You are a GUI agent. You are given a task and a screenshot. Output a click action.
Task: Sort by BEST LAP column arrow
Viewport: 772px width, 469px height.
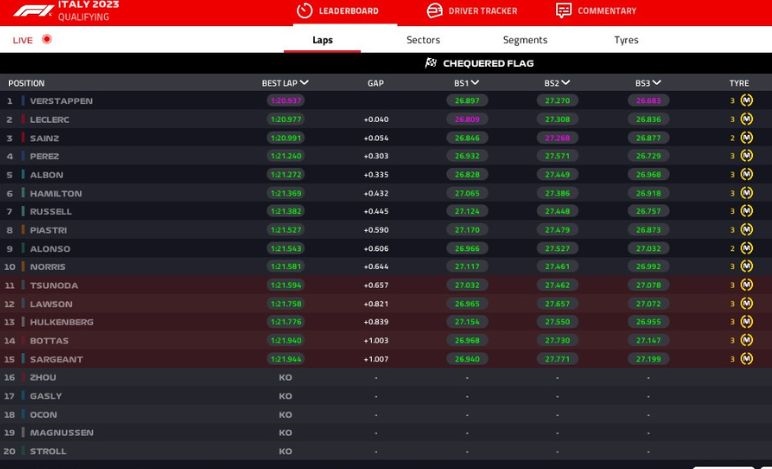click(x=304, y=83)
